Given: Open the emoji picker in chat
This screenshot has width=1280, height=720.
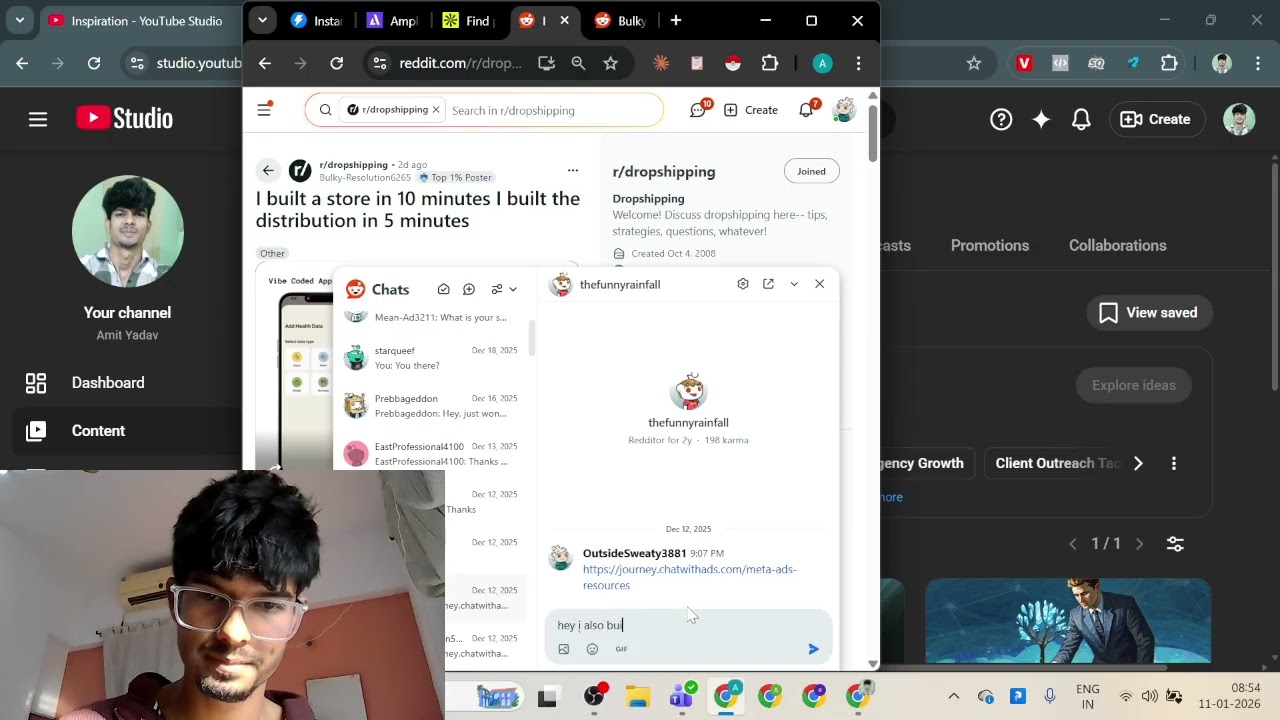Looking at the screenshot, I should (592, 649).
